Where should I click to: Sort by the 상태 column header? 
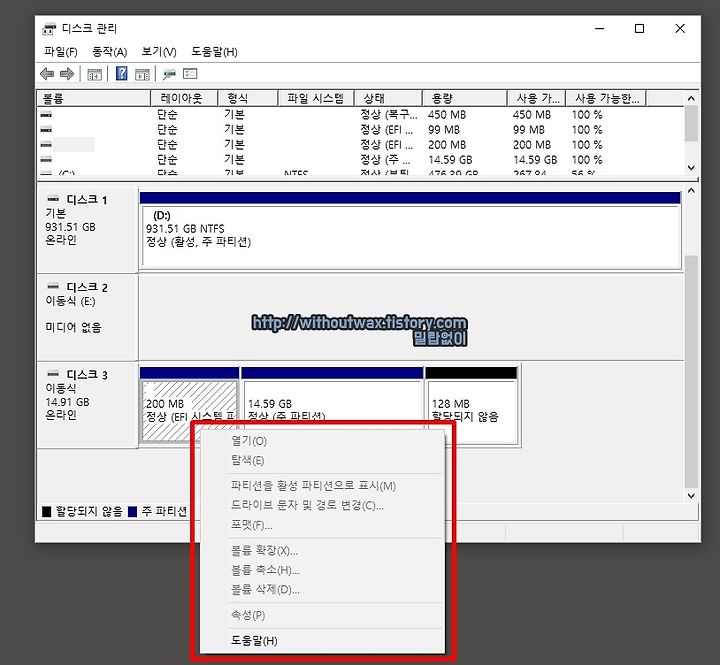click(x=388, y=98)
